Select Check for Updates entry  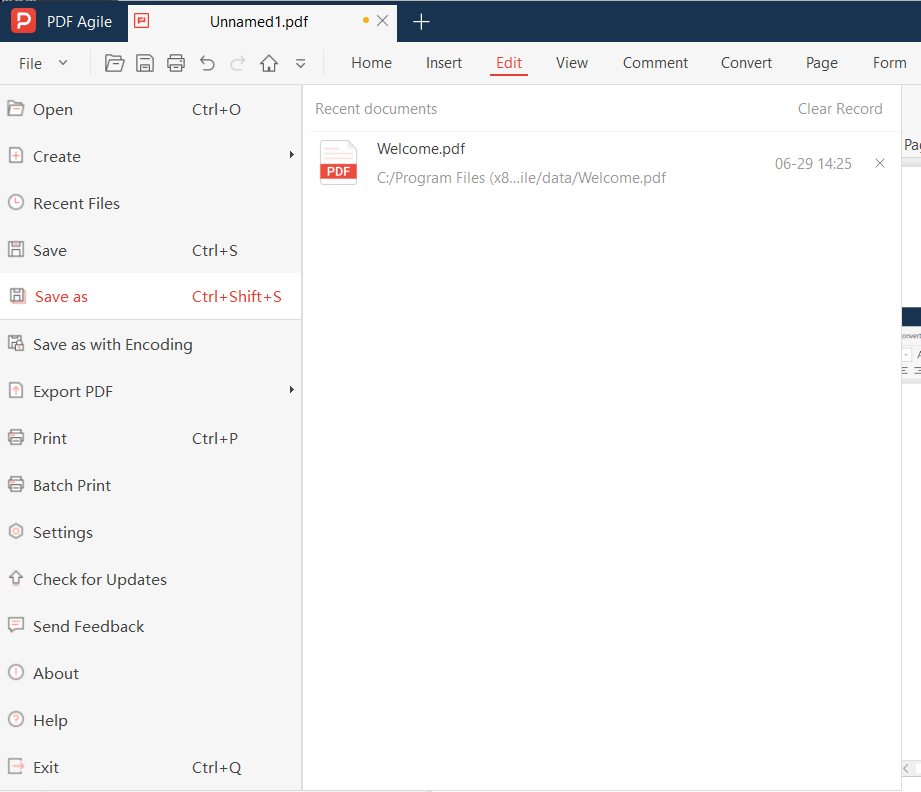coord(150,579)
